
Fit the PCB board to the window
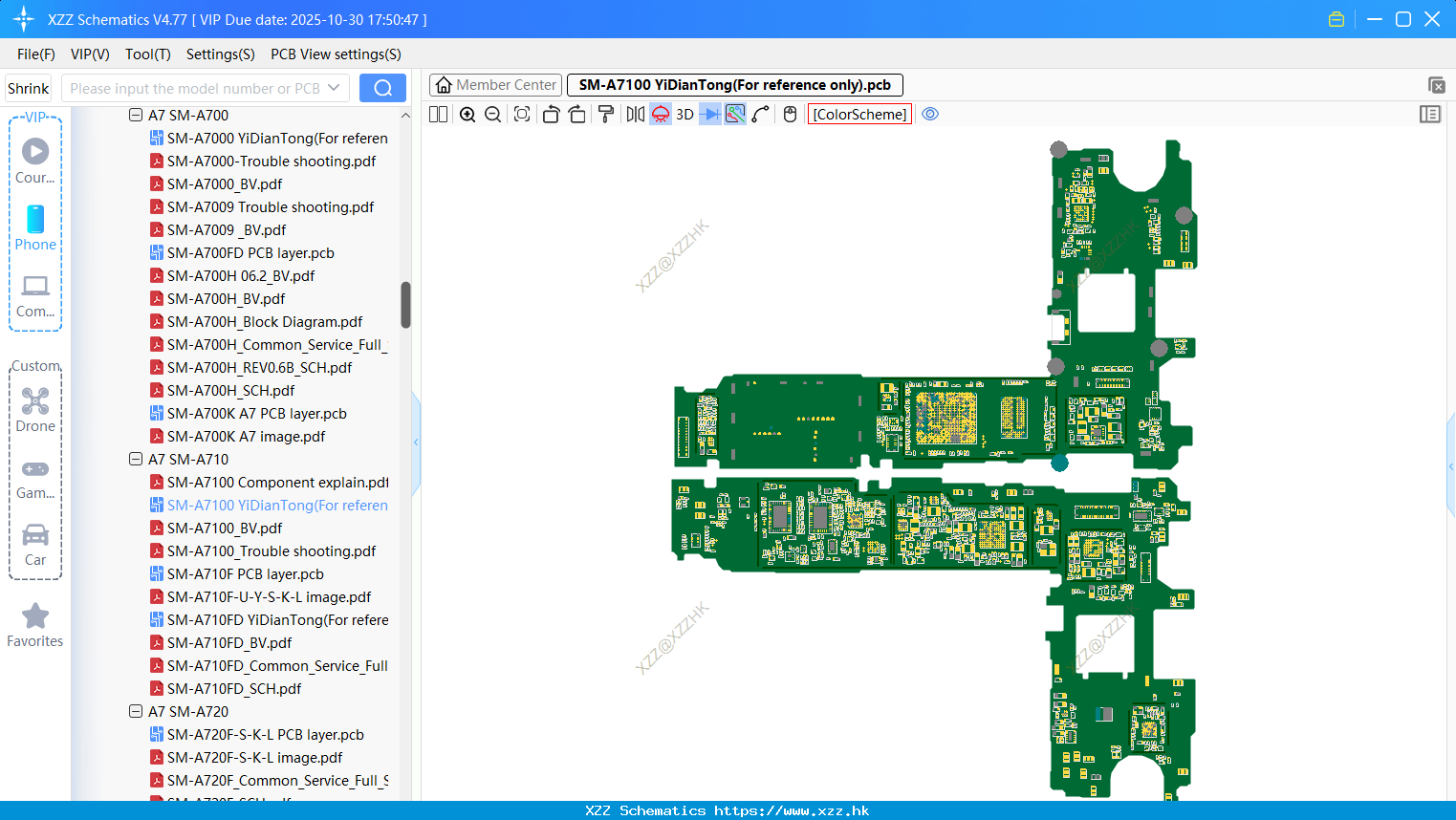(x=522, y=115)
